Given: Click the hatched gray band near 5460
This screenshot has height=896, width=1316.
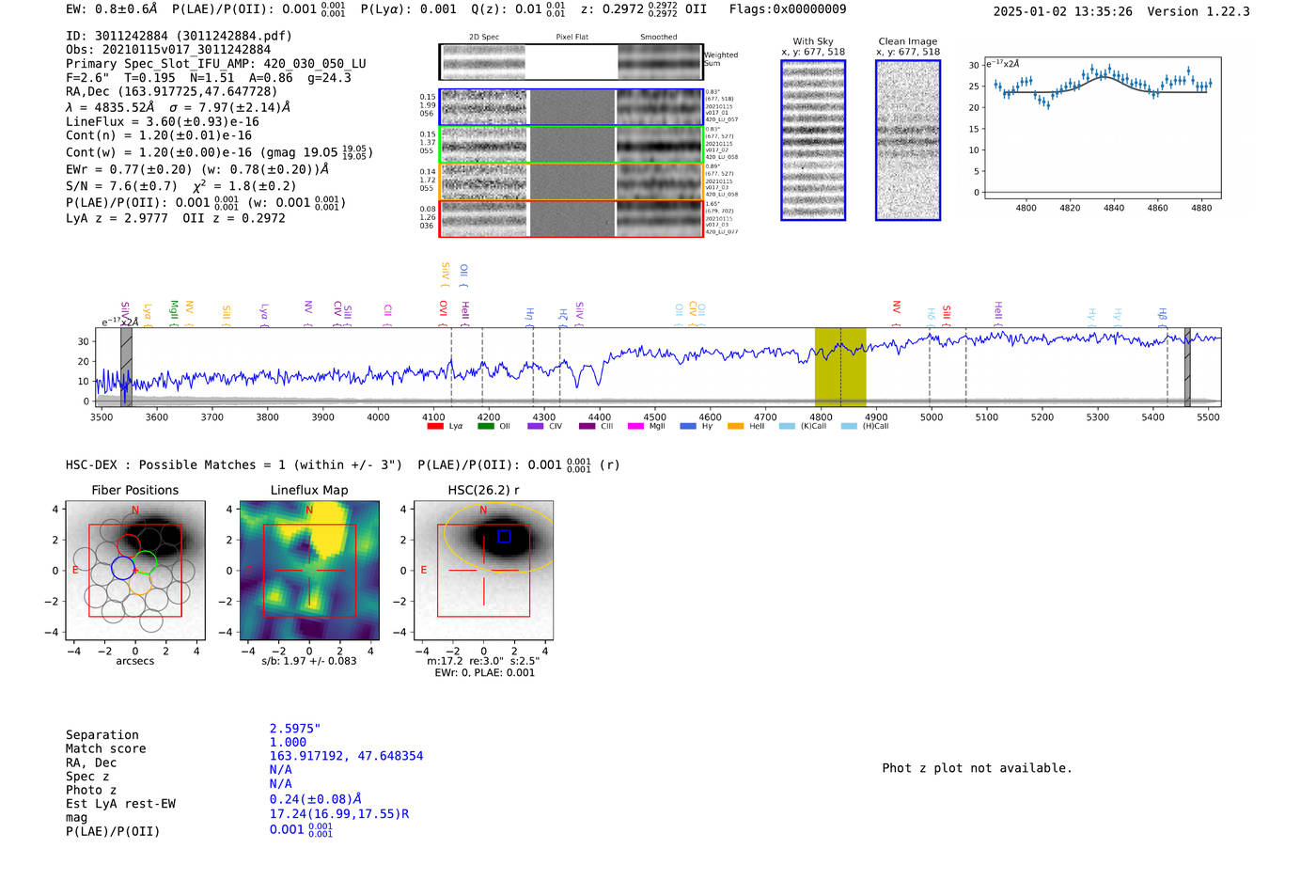Looking at the screenshot, I should [x=1187, y=367].
